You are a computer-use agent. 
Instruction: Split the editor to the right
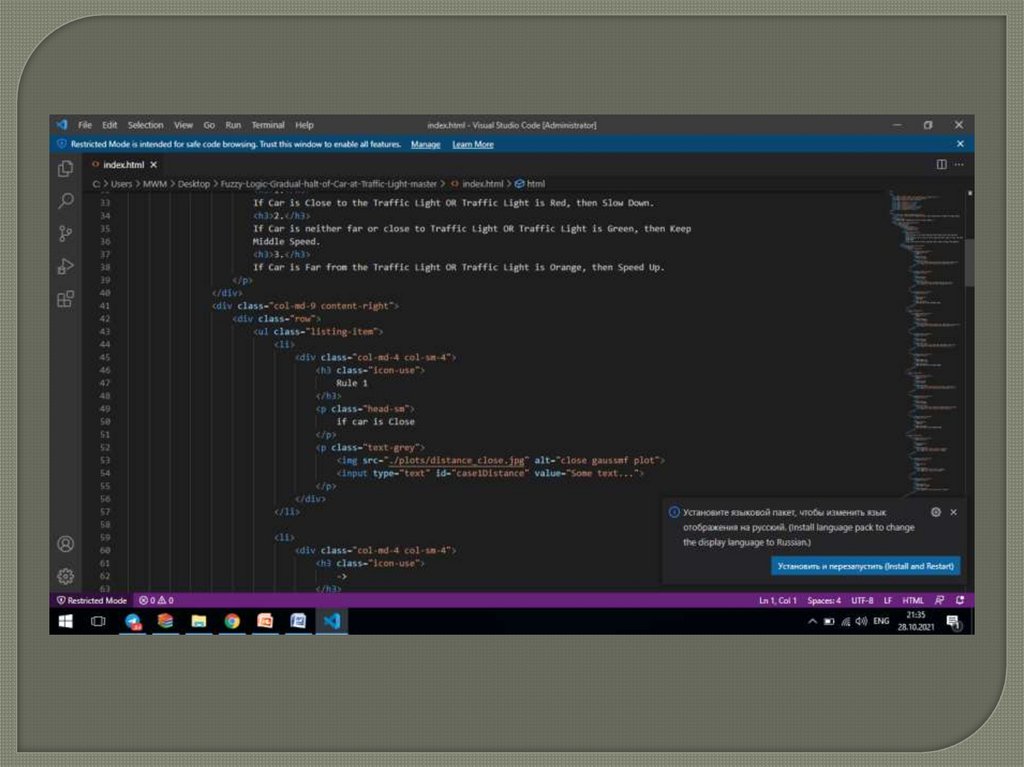coord(941,164)
